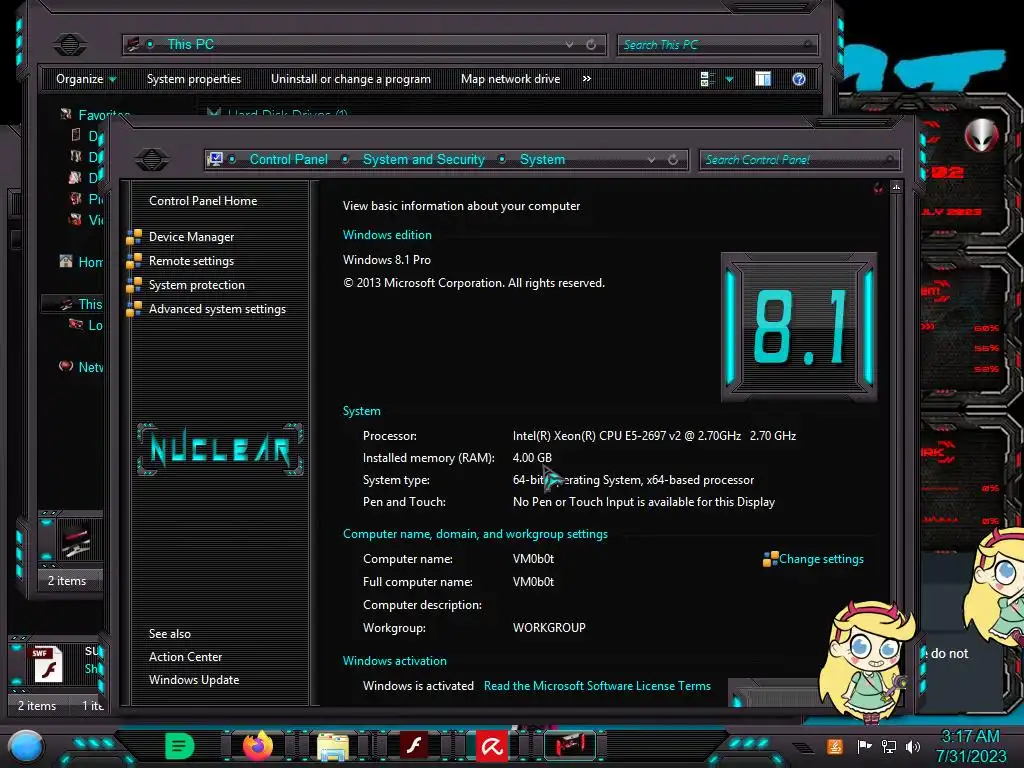Refresh the Control Panel address bar
The height and width of the screenshot is (768, 1024).
(673, 159)
